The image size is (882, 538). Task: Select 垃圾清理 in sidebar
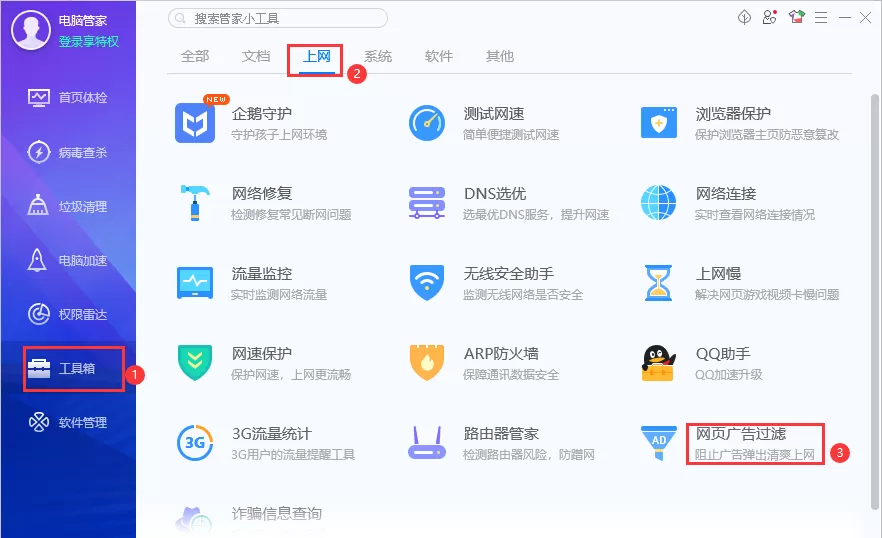coord(68,206)
